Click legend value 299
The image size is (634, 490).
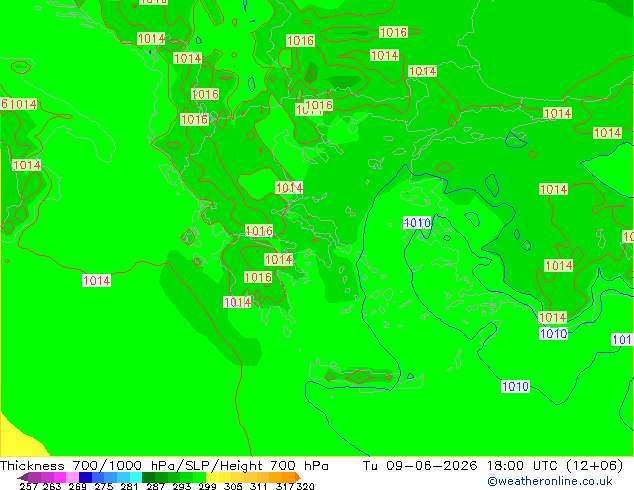207,486
